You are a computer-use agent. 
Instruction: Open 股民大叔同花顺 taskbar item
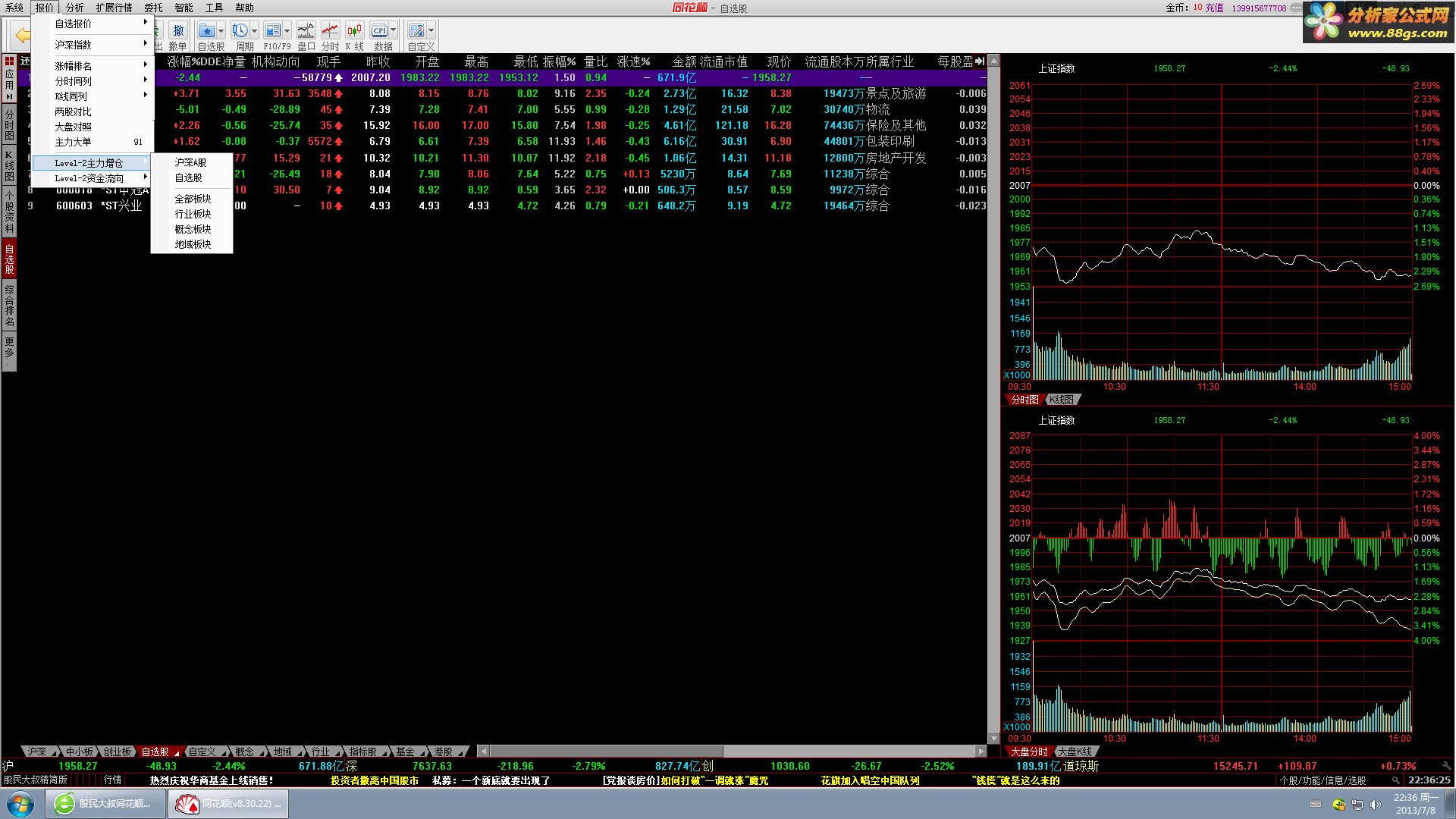(105, 804)
